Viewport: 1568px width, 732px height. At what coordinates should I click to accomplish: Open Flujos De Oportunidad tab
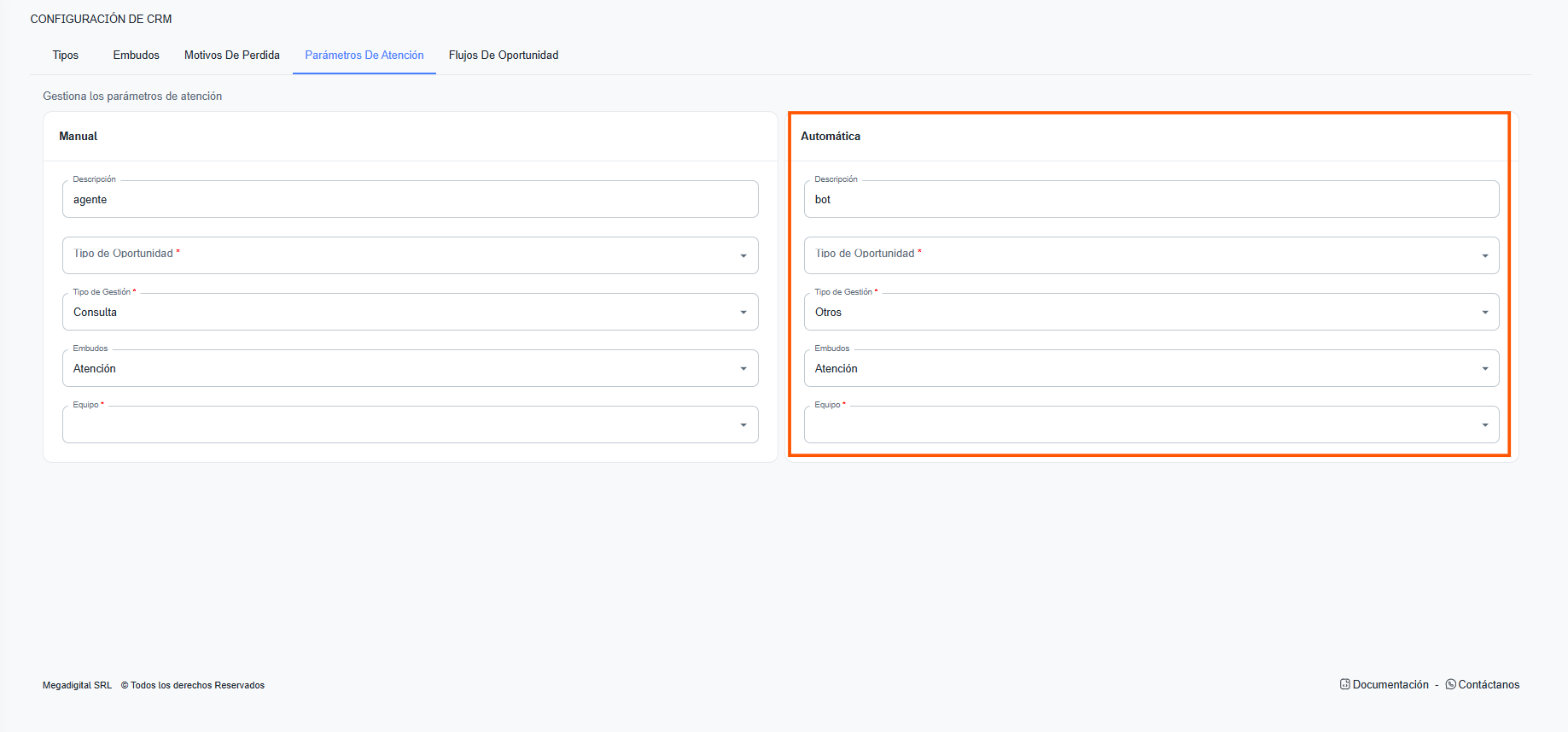[504, 56]
